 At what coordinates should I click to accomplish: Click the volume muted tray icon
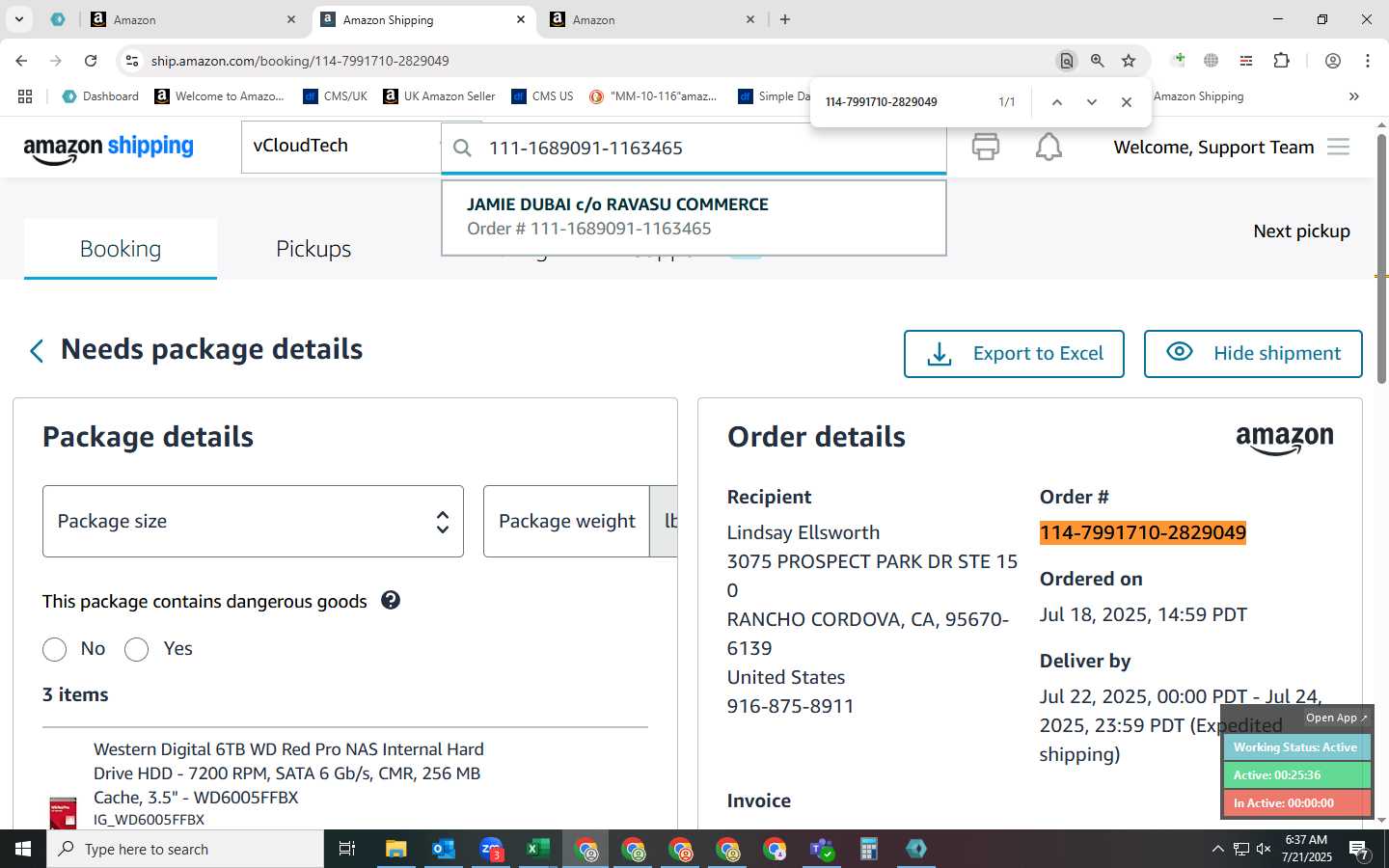tap(1264, 849)
